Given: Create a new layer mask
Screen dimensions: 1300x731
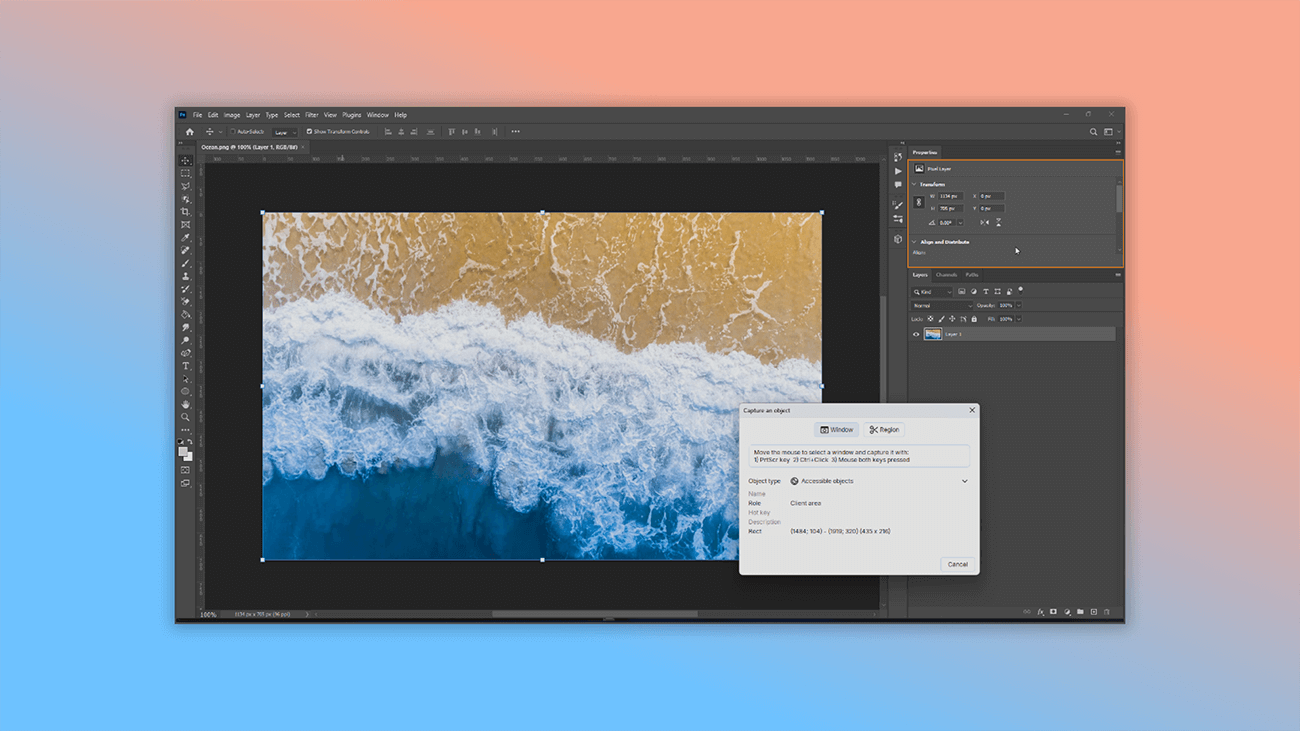Looking at the screenshot, I should 1053,612.
